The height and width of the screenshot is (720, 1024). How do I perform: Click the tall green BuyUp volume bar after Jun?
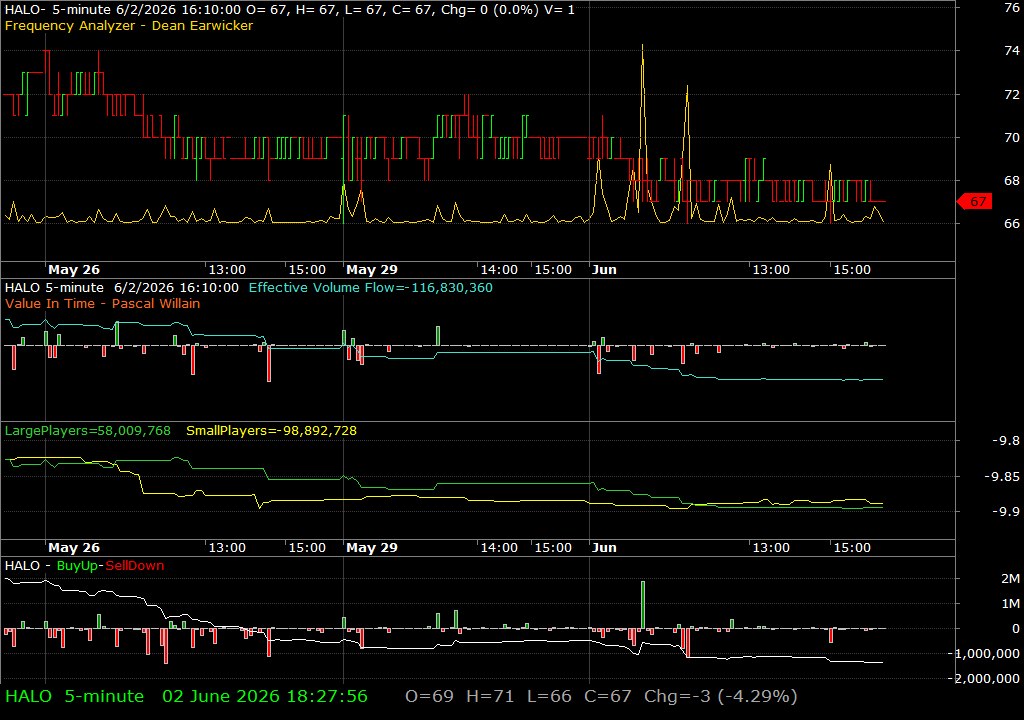coord(643,604)
